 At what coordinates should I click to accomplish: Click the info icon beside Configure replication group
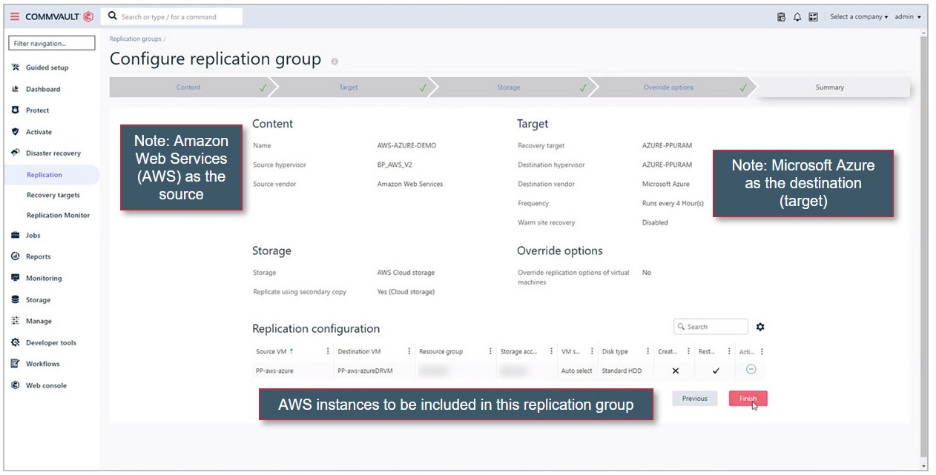(x=334, y=61)
